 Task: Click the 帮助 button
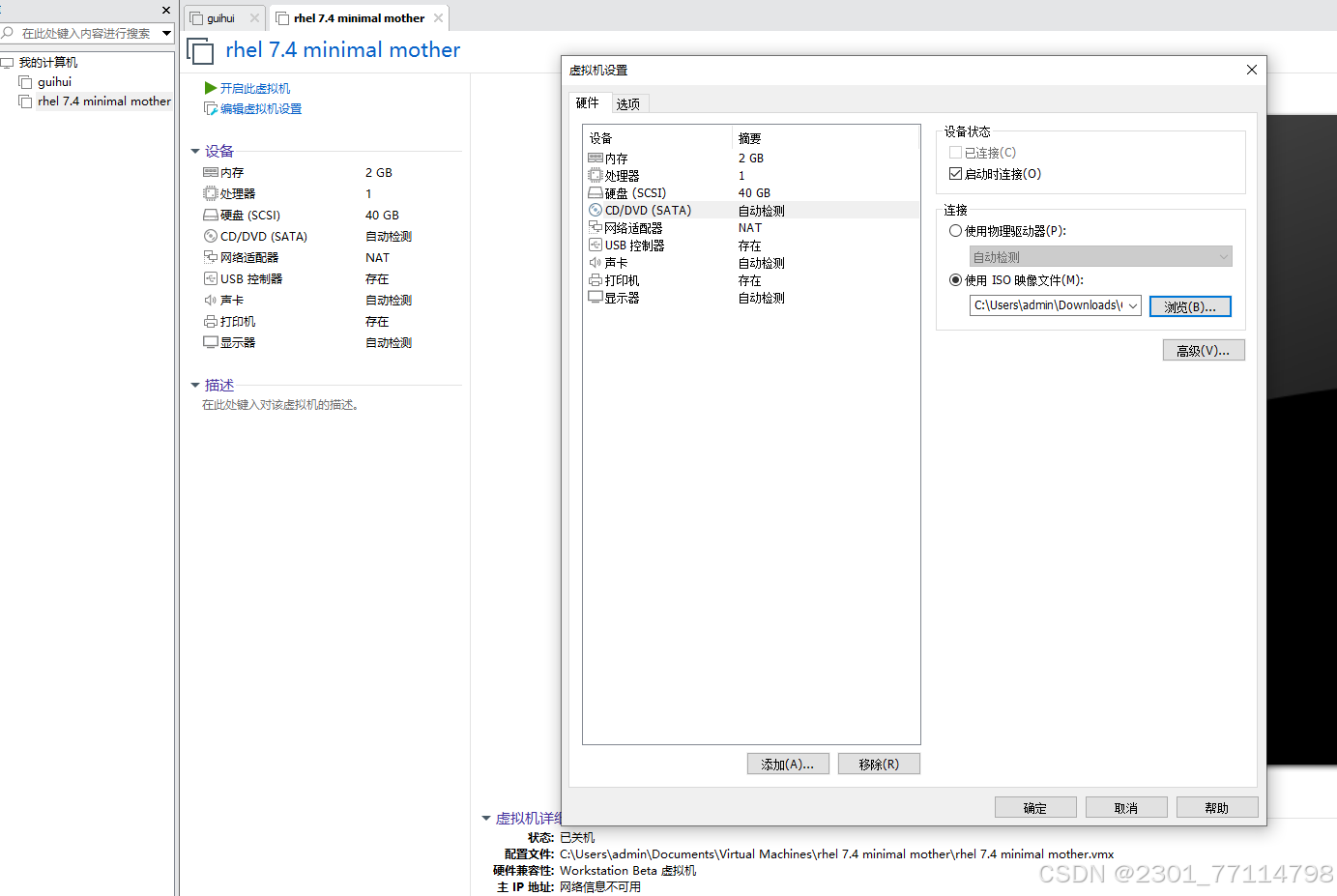1217,807
